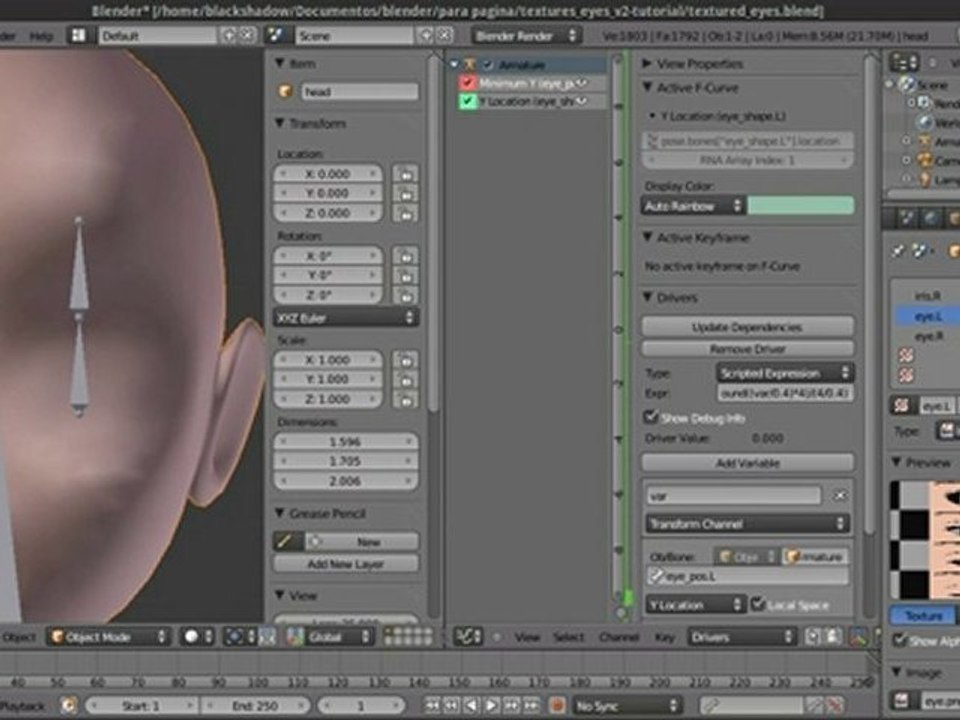Open the outliner editor type icon
This screenshot has height=720, width=960.
[904, 62]
